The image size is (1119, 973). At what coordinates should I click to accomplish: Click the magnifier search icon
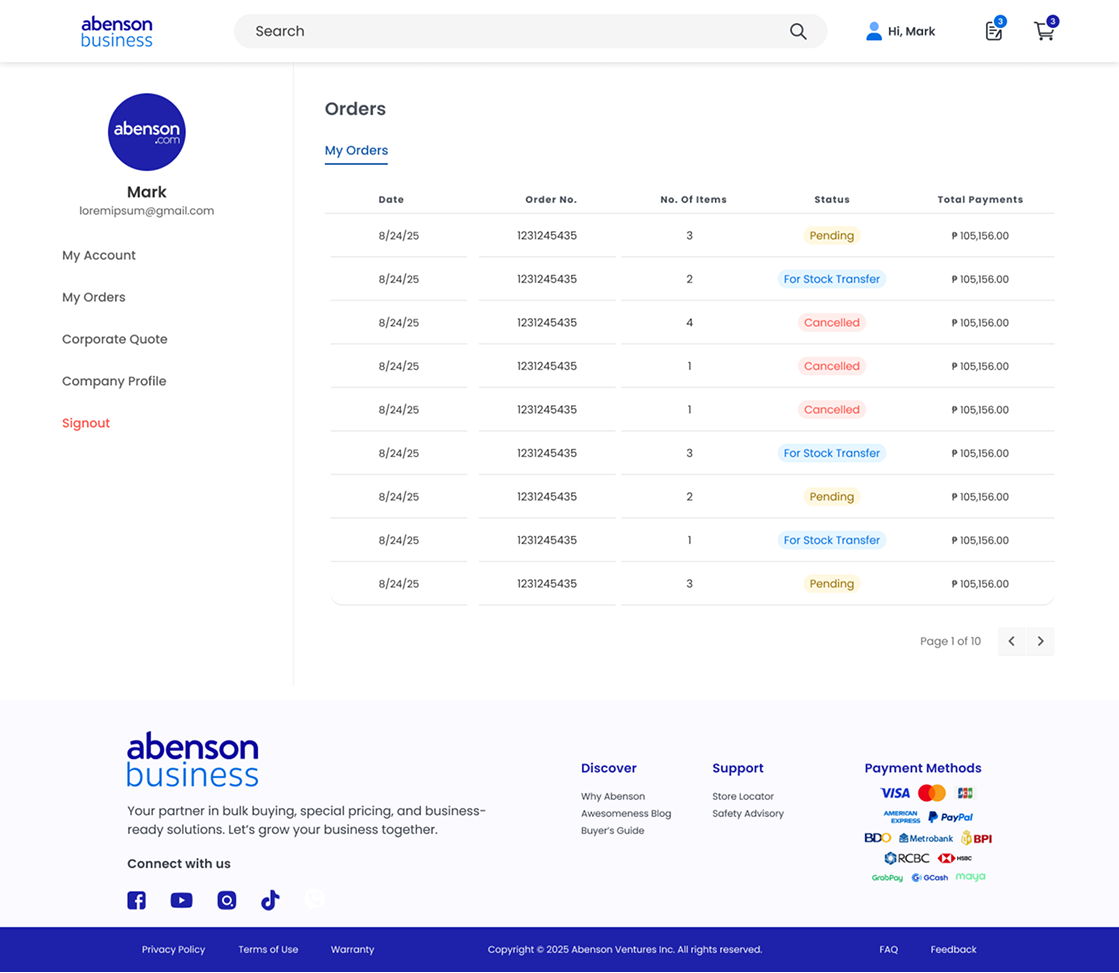pyautogui.click(x=798, y=31)
